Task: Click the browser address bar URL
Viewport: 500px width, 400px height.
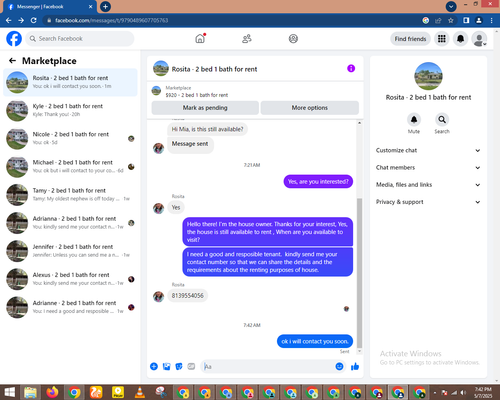Action: click(x=112, y=20)
